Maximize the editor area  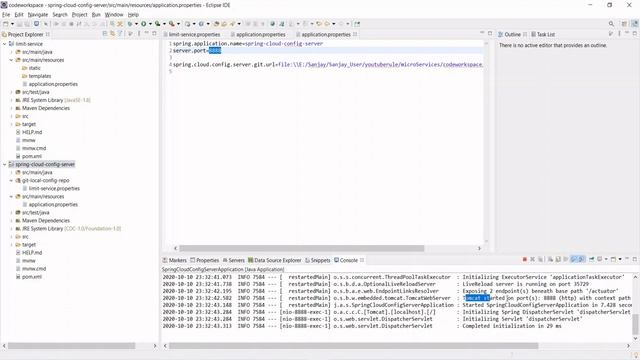[x=490, y=33]
